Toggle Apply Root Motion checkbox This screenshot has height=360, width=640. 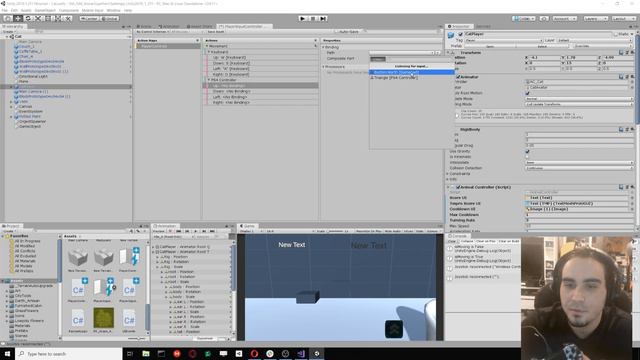click(x=527, y=93)
